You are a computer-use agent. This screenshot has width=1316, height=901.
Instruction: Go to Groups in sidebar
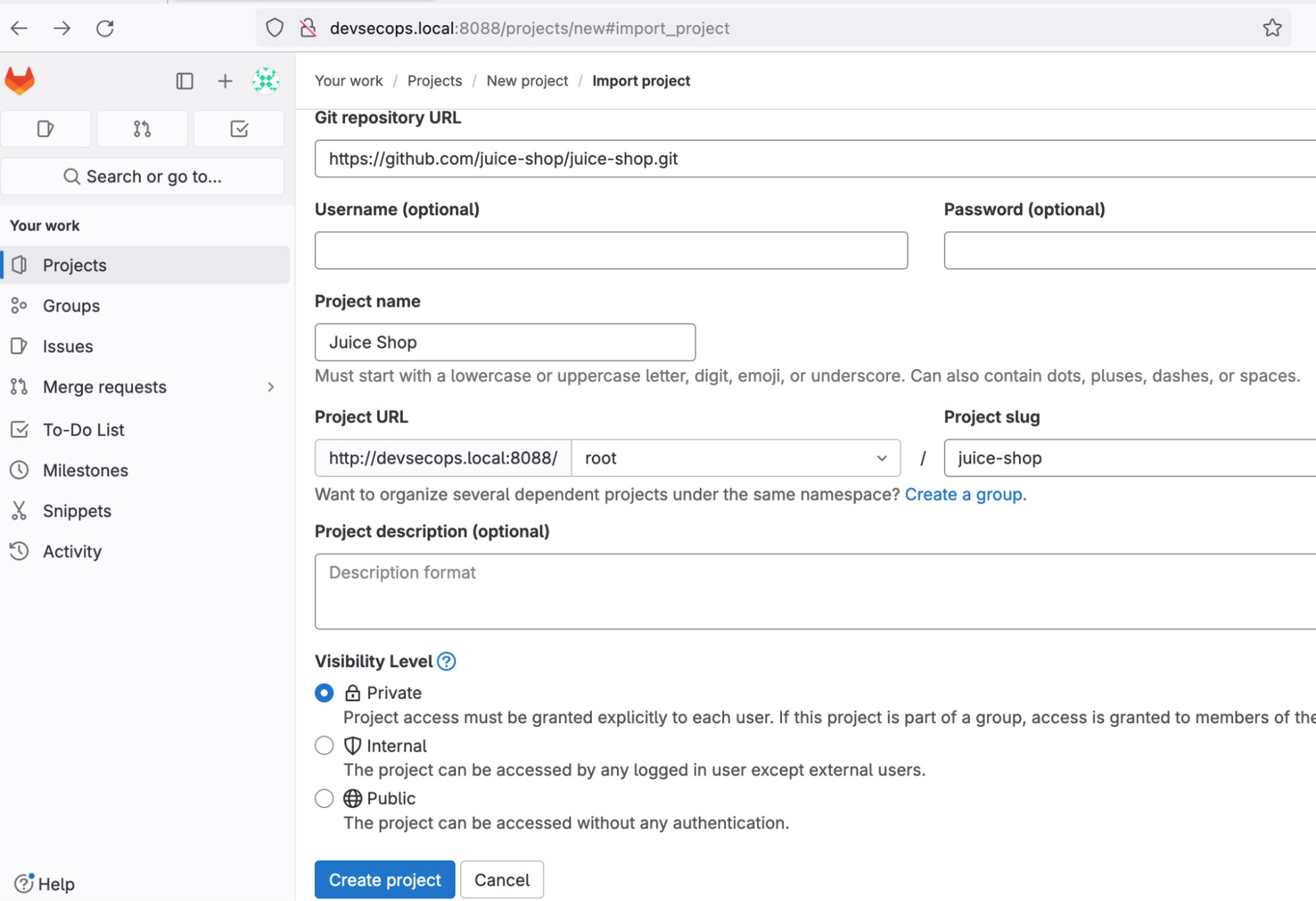pyautogui.click(x=71, y=306)
